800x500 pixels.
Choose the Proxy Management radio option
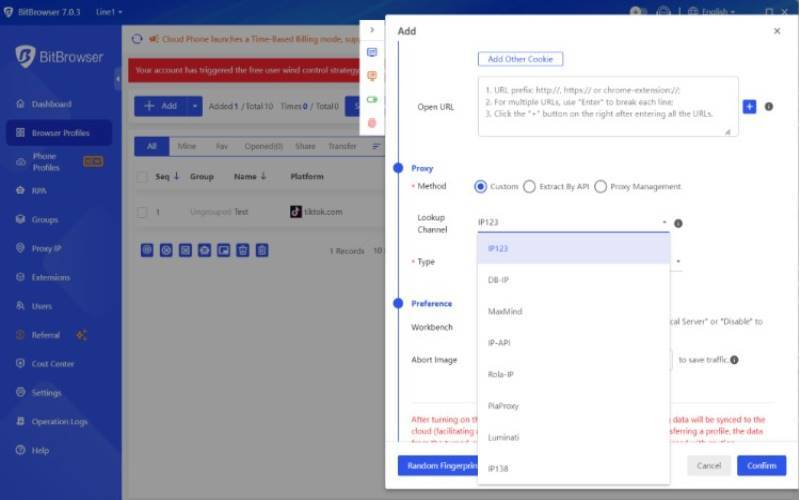point(600,186)
